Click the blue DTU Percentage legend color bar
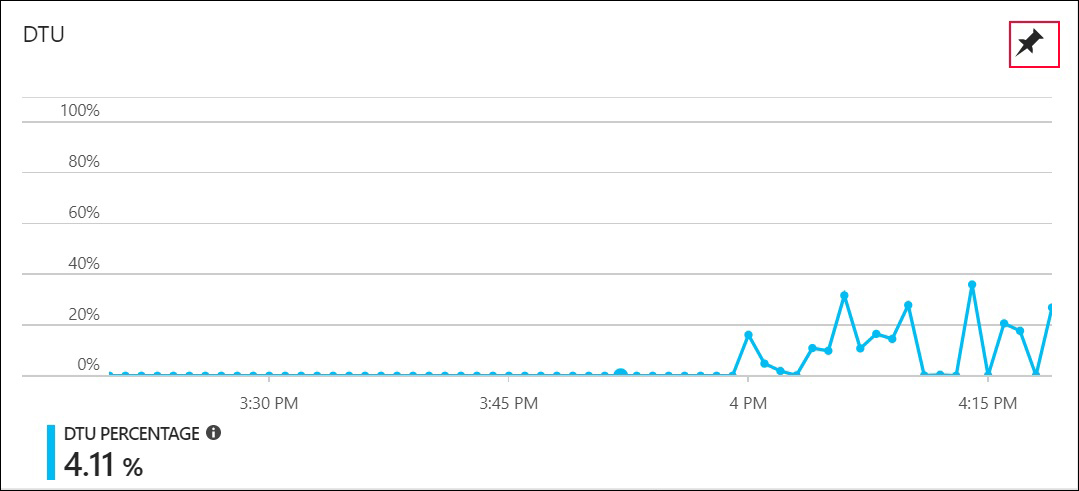This screenshot has width=1079, height=491. (51, 452)
